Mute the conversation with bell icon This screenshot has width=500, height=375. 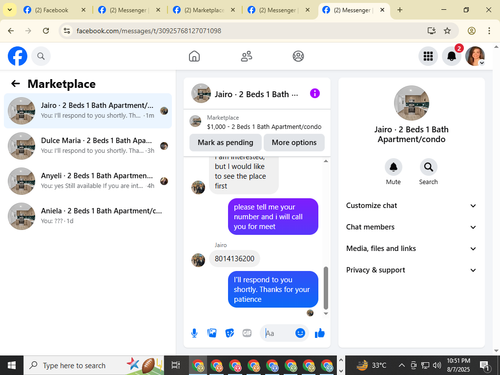[x=393, y=167]
